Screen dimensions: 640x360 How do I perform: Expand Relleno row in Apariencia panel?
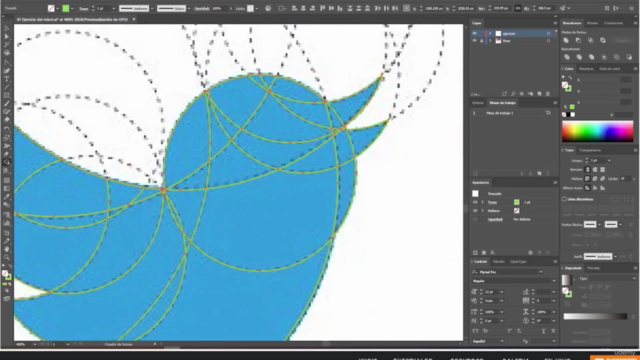(x=482, y=211)
